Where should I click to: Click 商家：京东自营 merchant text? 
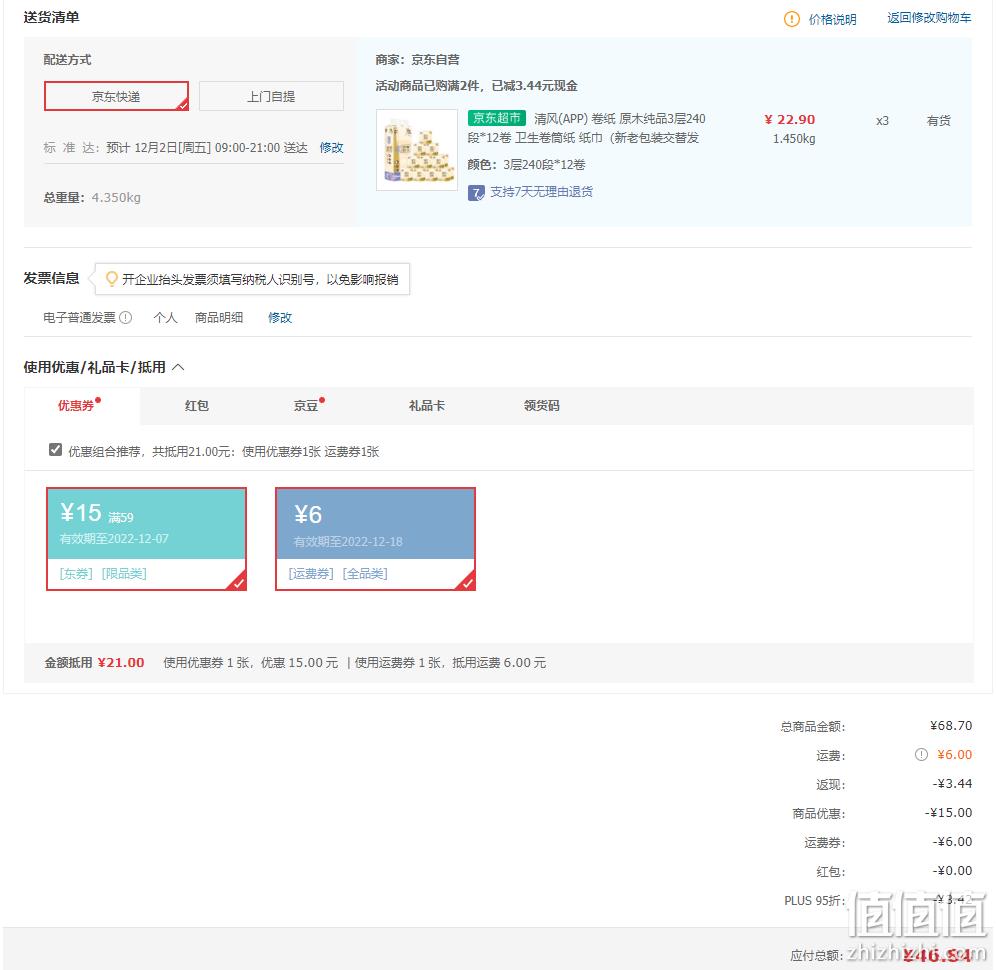417,60
